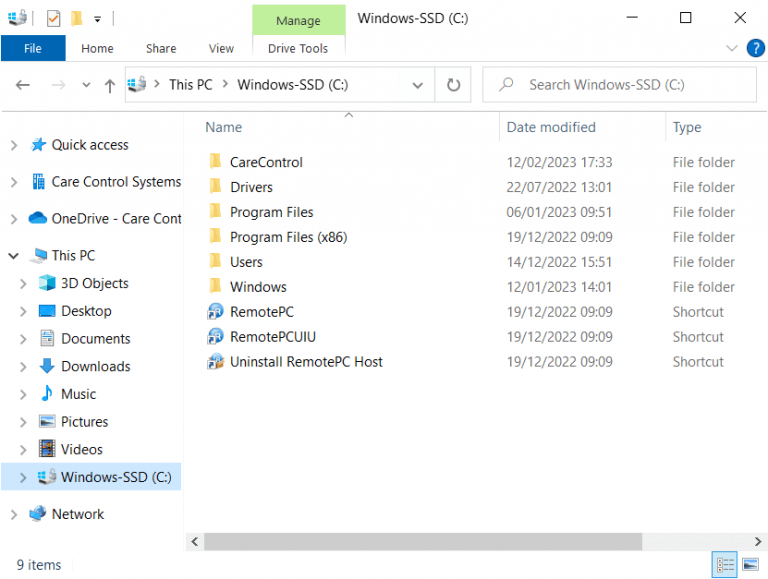Select the Manage contextual tab
The image size is (768, 579).
[298, 20]
